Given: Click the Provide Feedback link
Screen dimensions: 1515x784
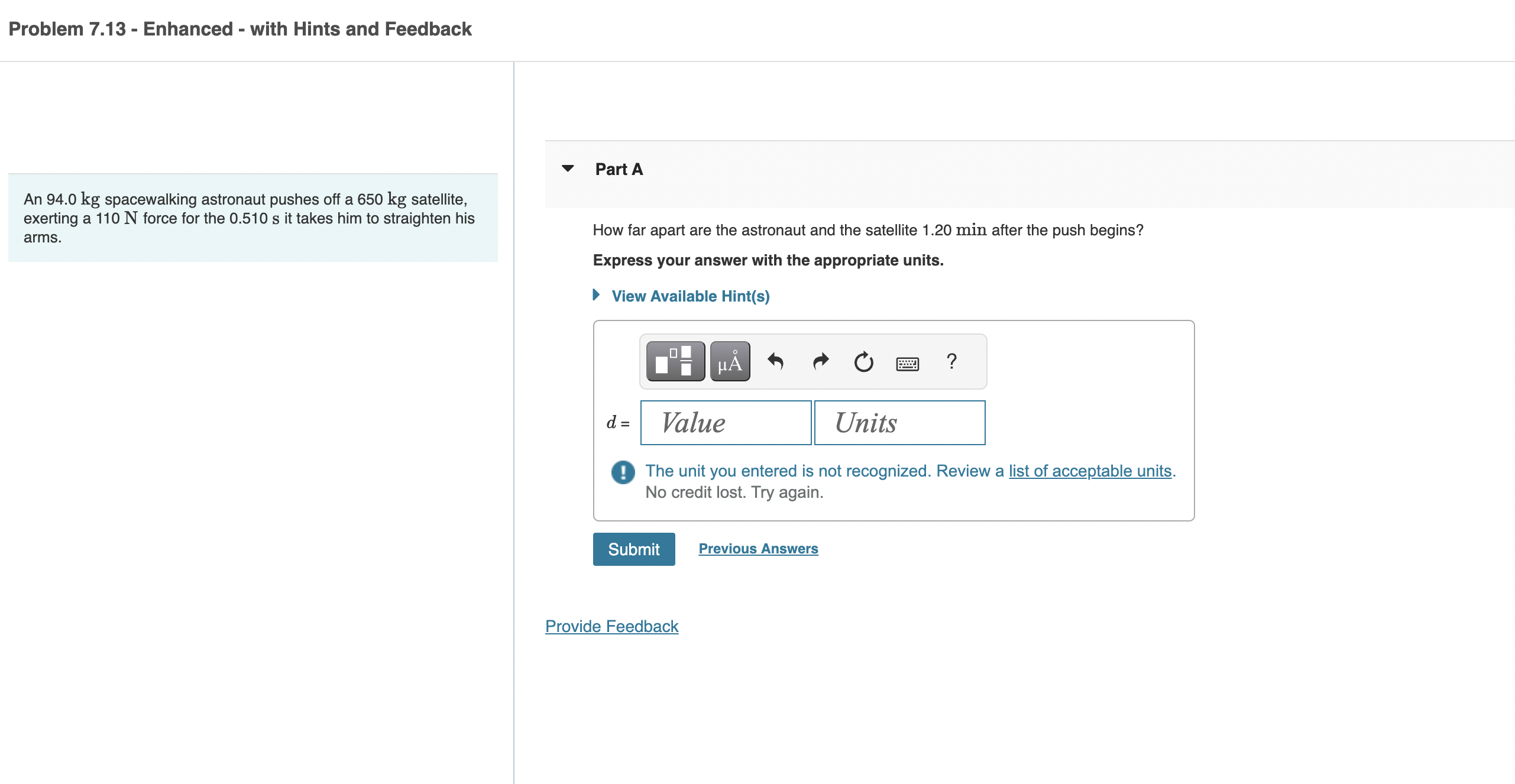Looking at the screenshot, I should (x=611, y=626).
